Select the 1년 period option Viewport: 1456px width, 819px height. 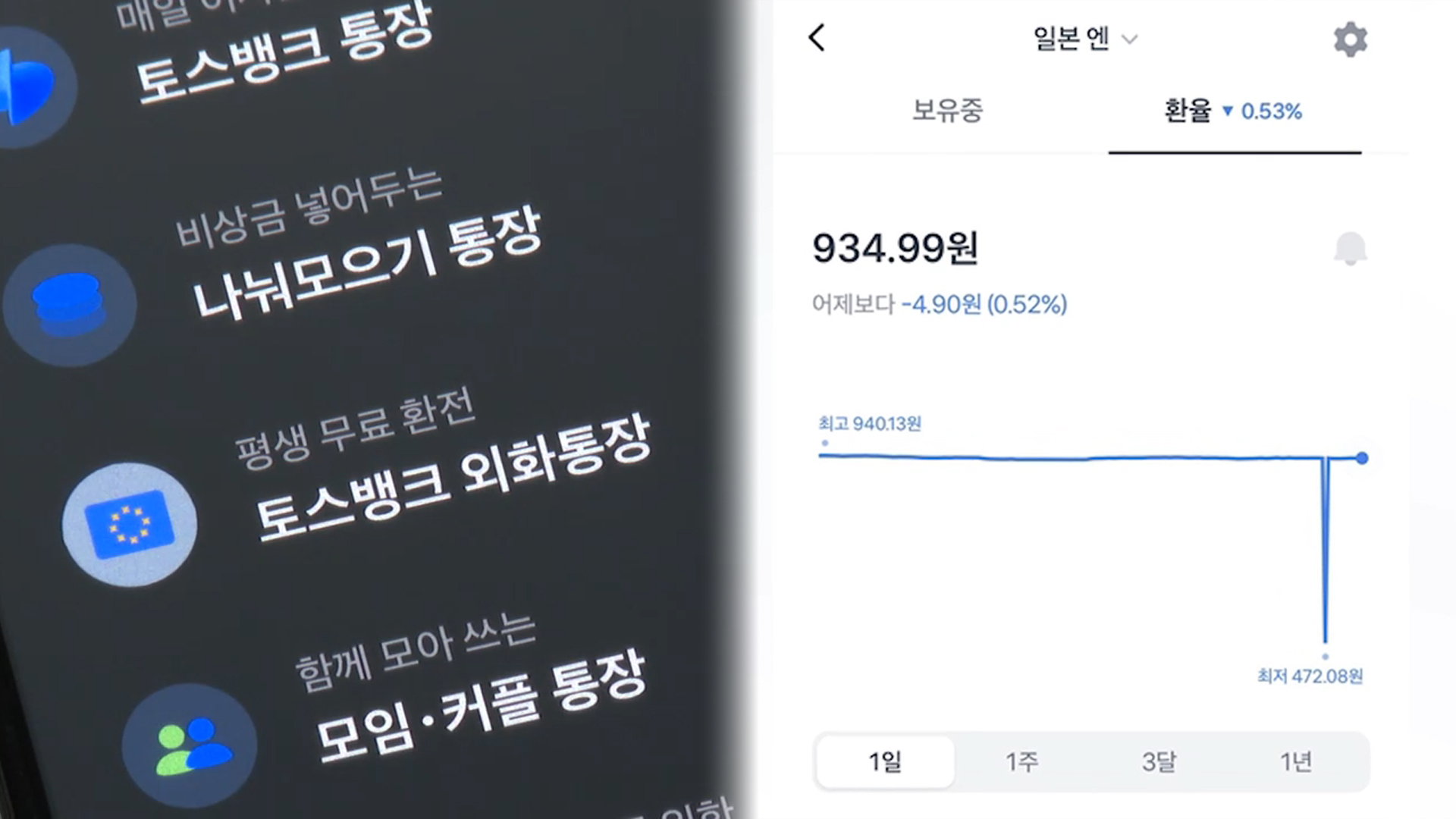1296,761
